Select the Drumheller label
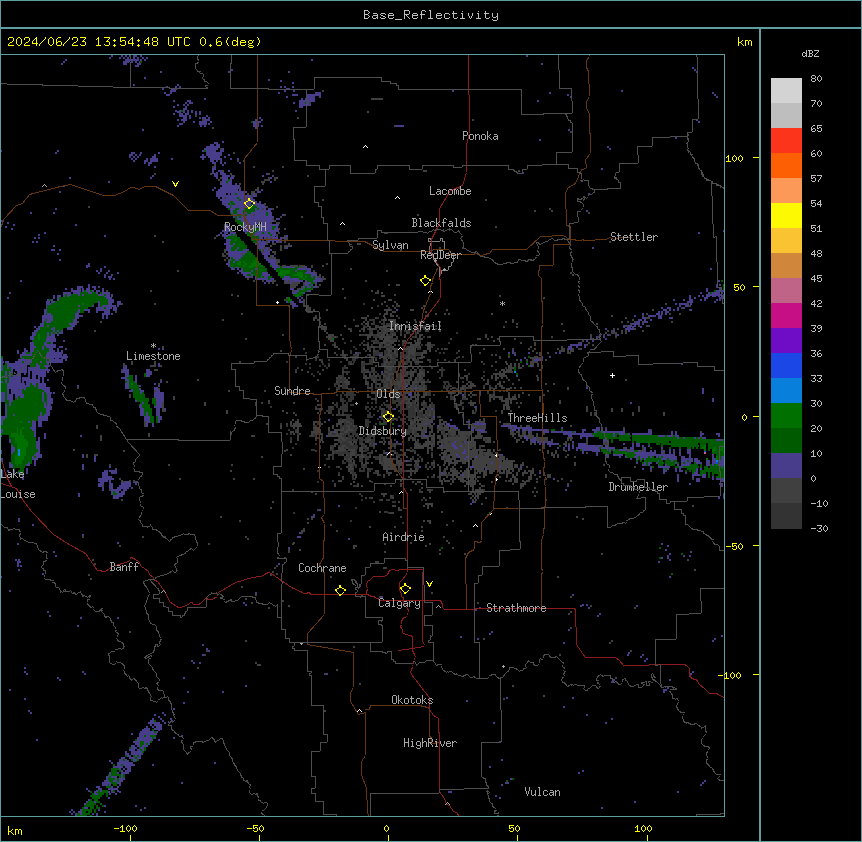This screenshot has height=842, width=862. 638,487
